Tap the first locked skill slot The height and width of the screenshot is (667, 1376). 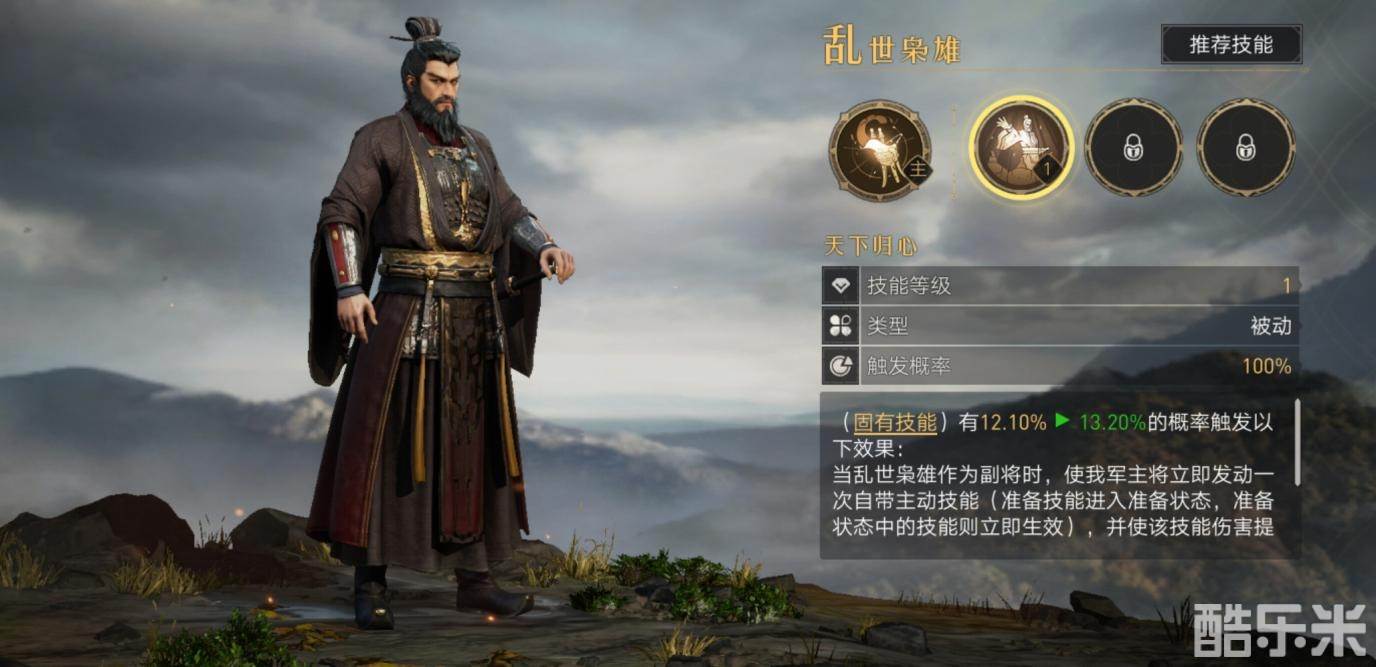point(1133,148)
